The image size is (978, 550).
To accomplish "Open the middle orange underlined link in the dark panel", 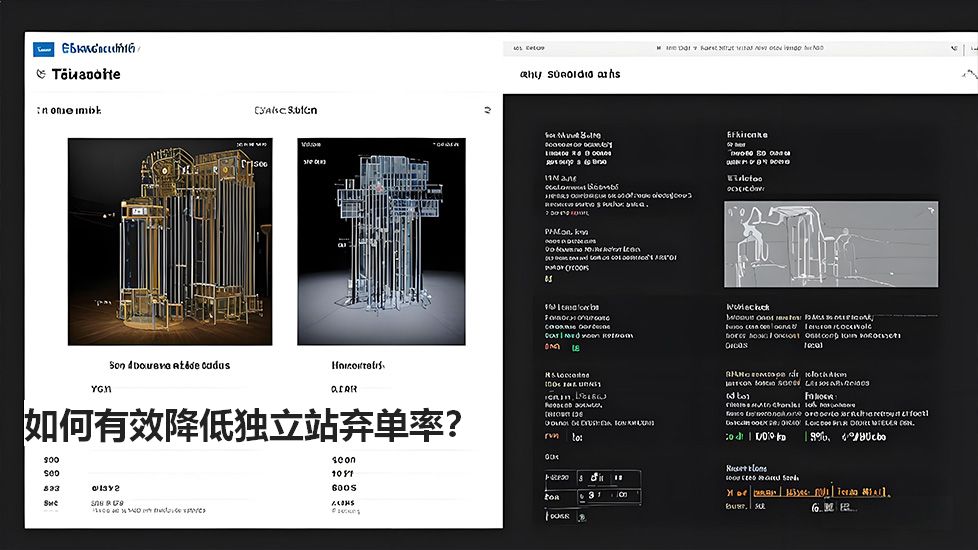I will (x=807, y=492).
